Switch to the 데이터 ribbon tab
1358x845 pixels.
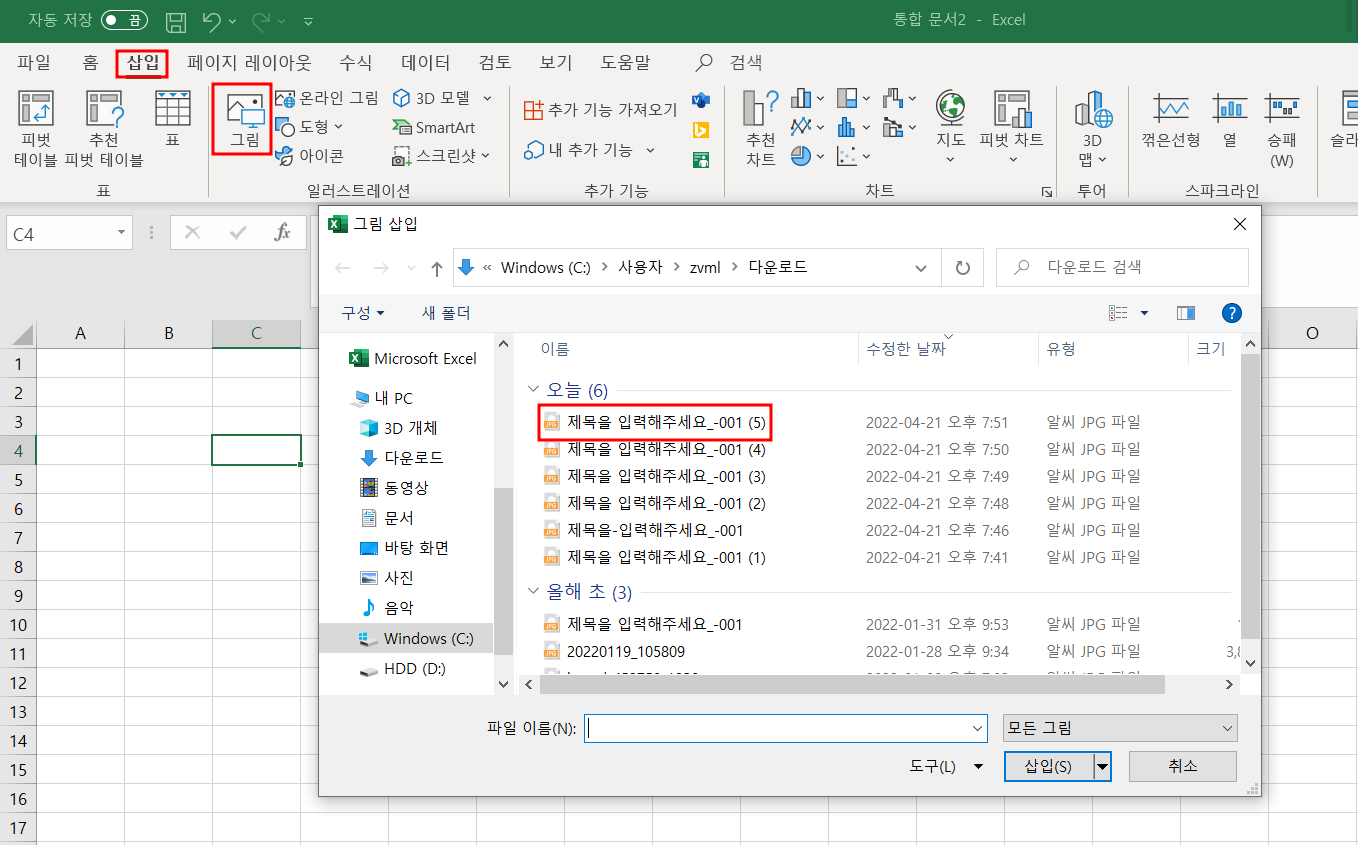424,62
